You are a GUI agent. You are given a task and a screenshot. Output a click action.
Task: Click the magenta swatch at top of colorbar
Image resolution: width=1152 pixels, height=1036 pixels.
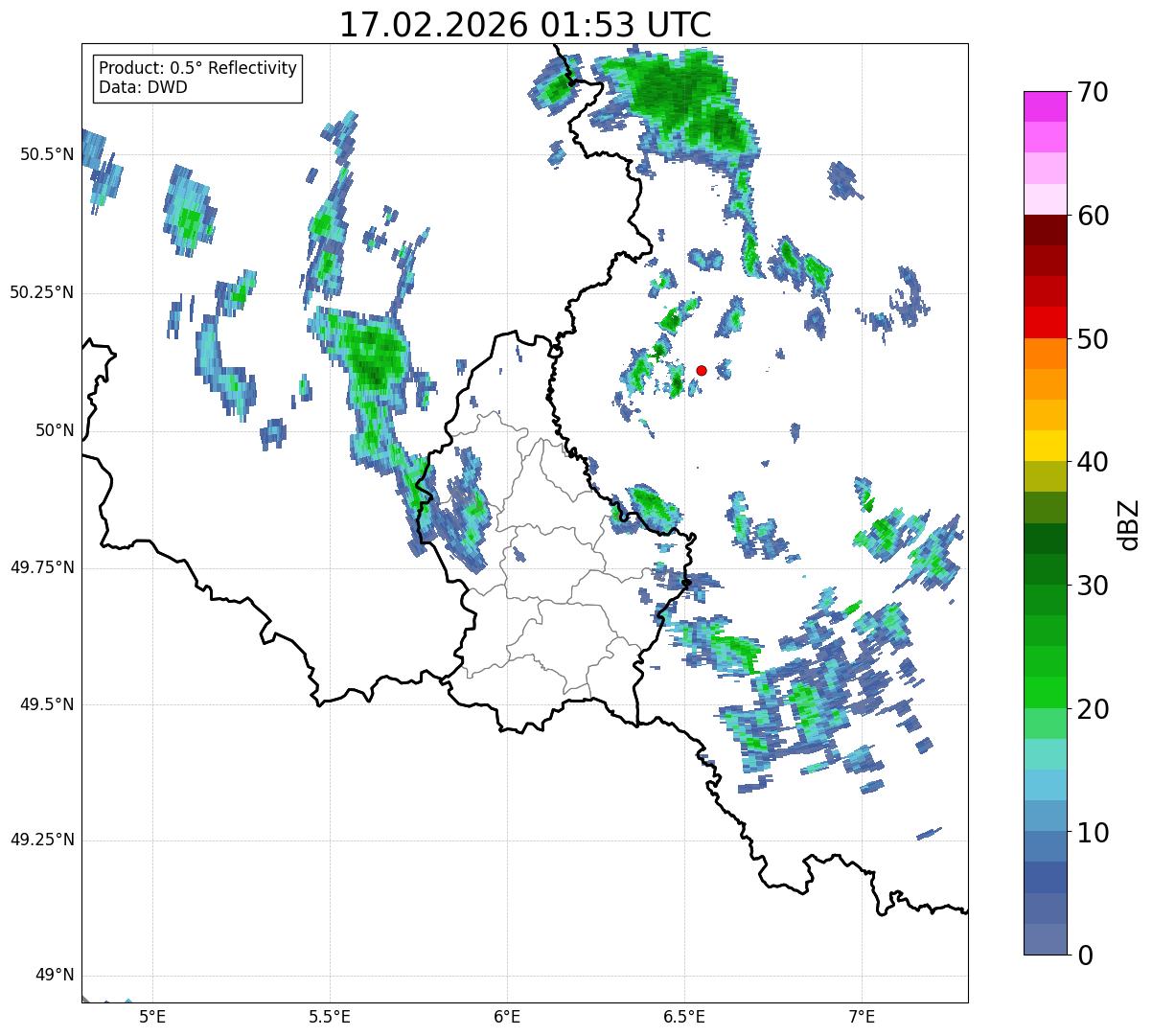[x=1045, y=106]
